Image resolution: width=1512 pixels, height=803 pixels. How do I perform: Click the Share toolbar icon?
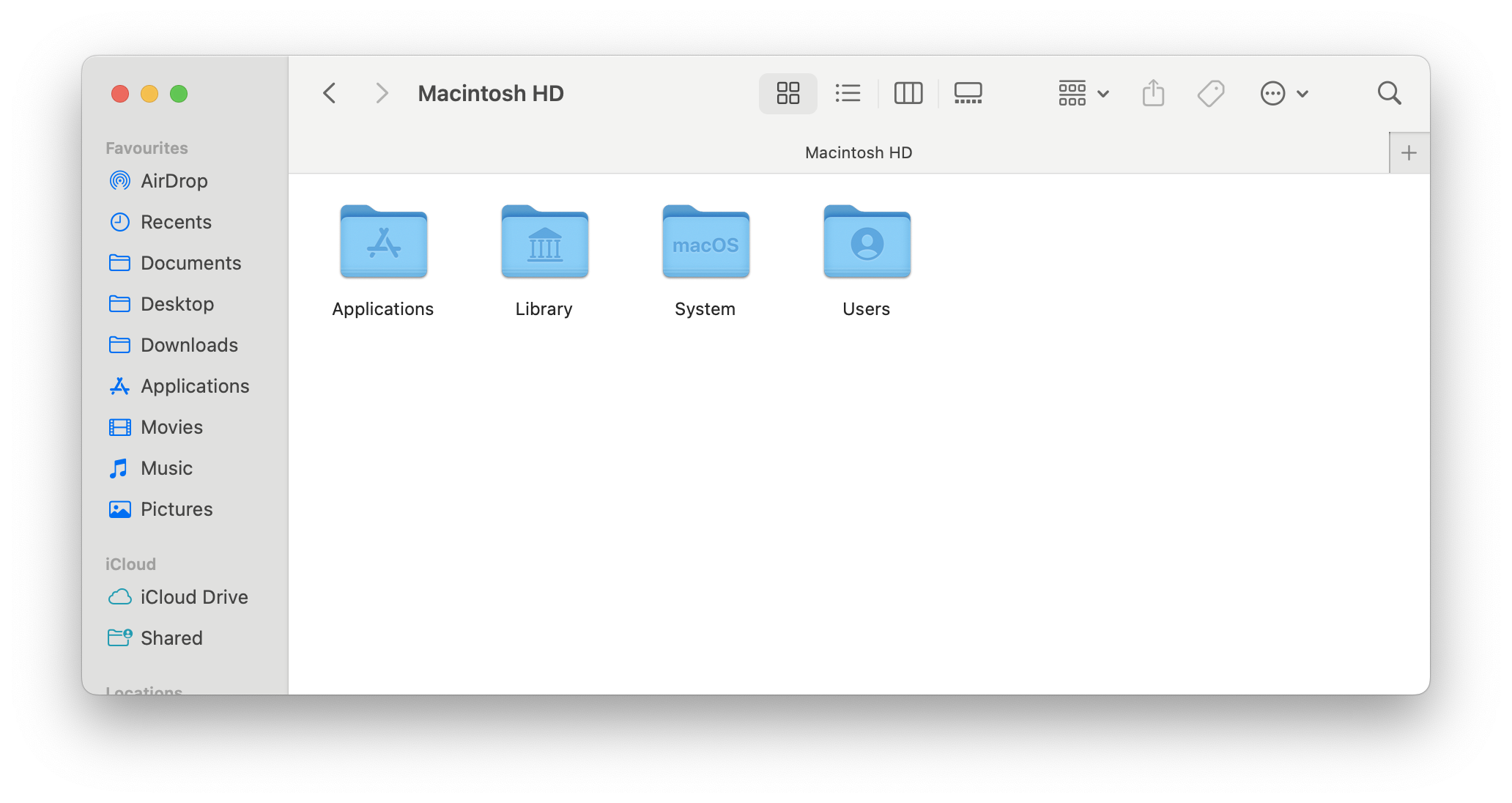pyautogui.click(x=1153, y=93)
